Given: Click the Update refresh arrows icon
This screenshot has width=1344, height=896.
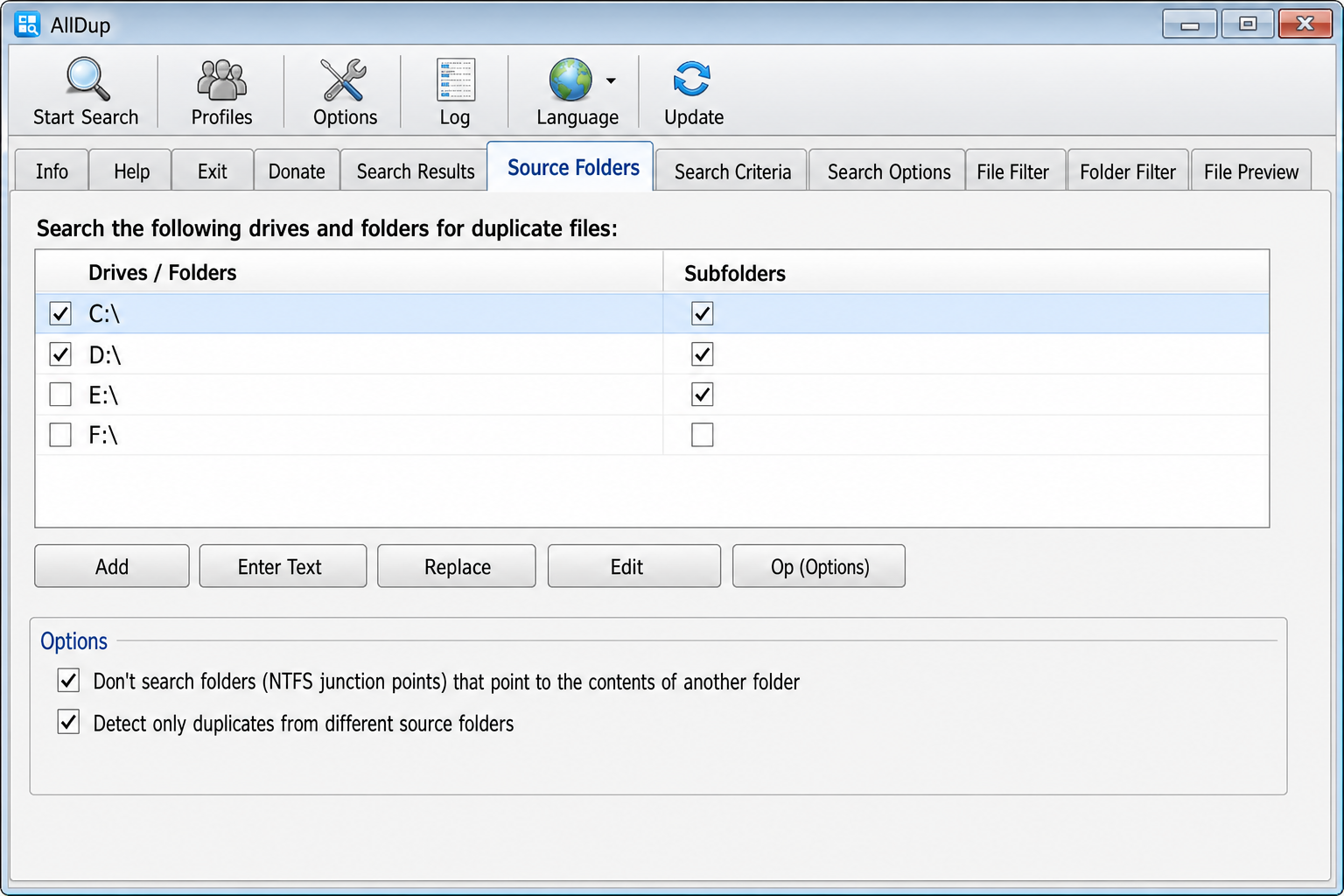Looking at the screenshot, I should 692,80.
